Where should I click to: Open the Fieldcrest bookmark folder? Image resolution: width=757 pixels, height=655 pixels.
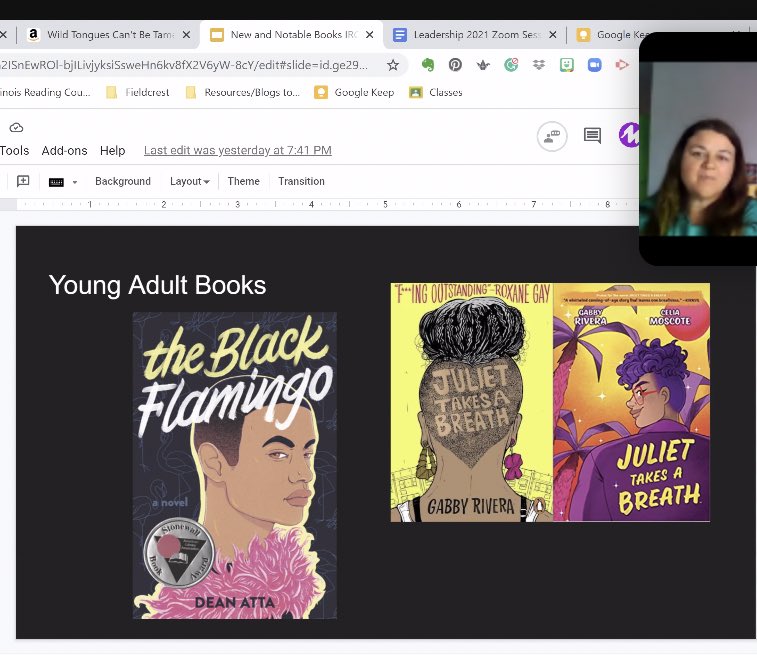(138, 92)
